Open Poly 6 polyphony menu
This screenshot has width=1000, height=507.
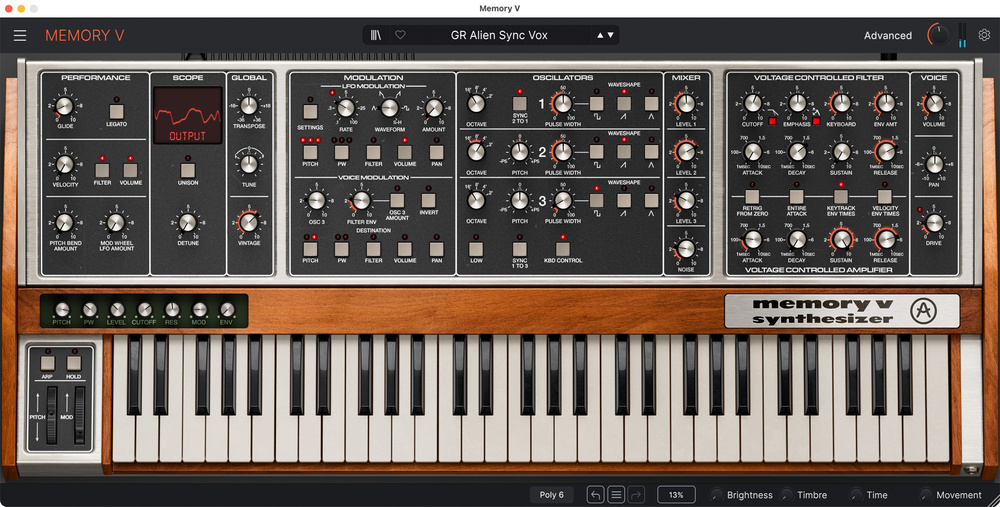pos(552,495)
